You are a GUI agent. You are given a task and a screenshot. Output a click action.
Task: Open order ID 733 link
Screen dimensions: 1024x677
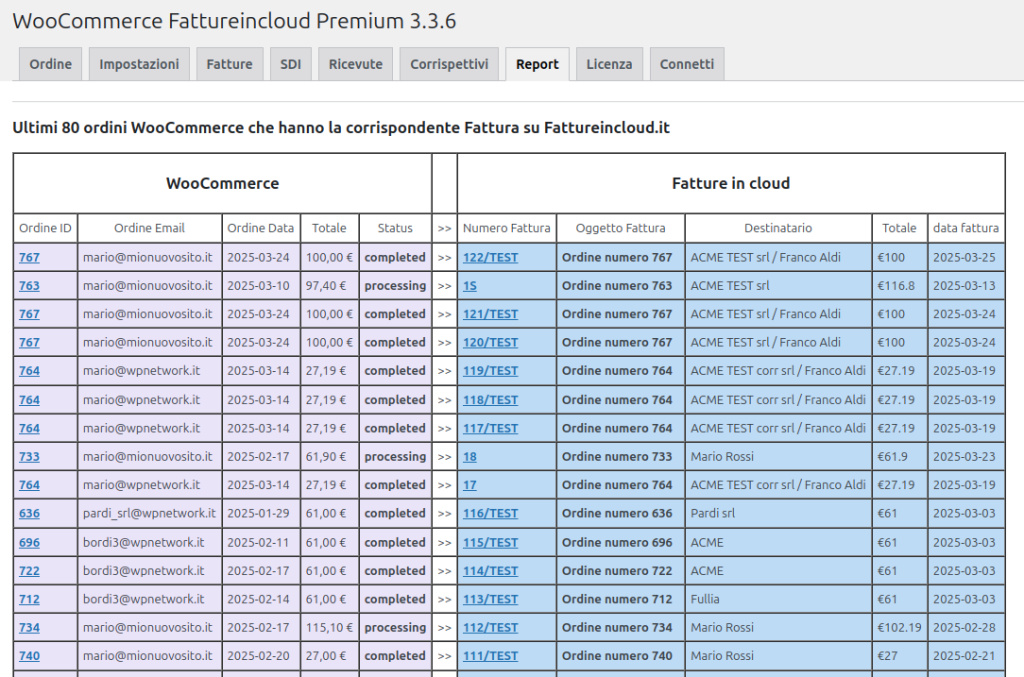click(29, 457)
